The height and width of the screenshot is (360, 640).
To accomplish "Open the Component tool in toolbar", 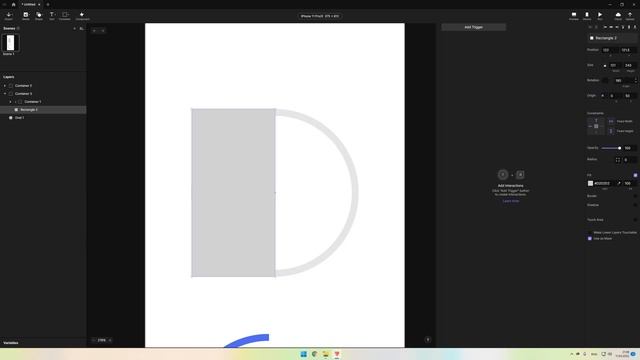I will (82, 16).
